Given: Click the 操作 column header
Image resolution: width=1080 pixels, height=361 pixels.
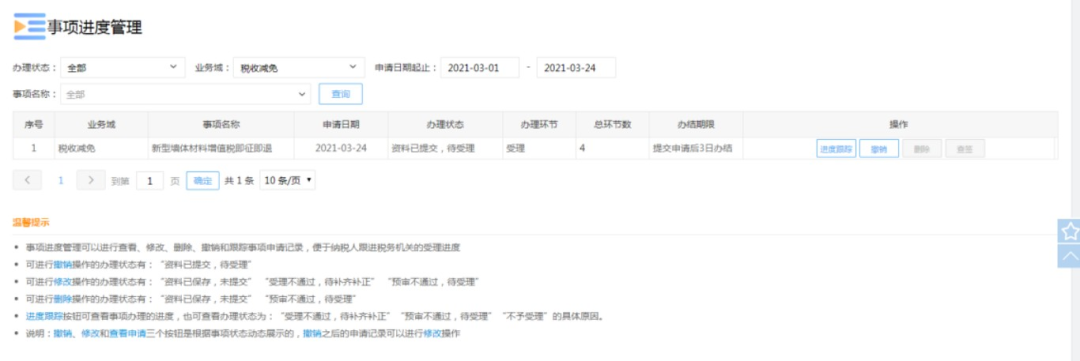Looking at the screenshot, I should (899, 125).
